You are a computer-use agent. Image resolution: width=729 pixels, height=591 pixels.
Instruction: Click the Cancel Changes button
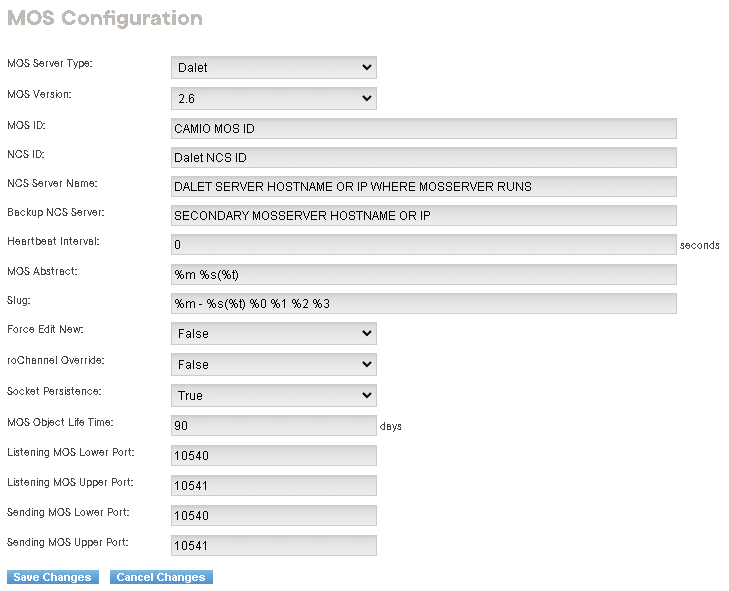coord(161,577)
